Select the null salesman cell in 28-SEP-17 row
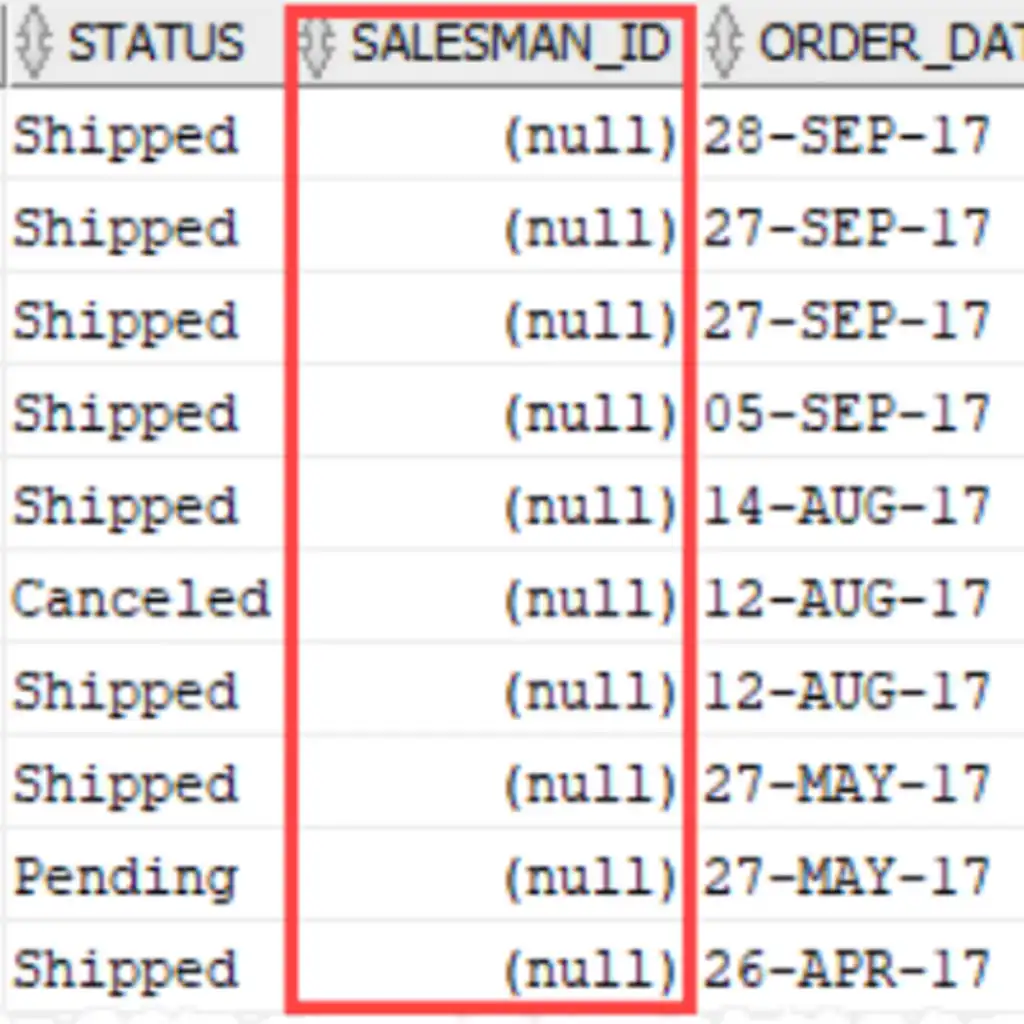Viewport: 1024px width, 1024px height. pos(491,135)
